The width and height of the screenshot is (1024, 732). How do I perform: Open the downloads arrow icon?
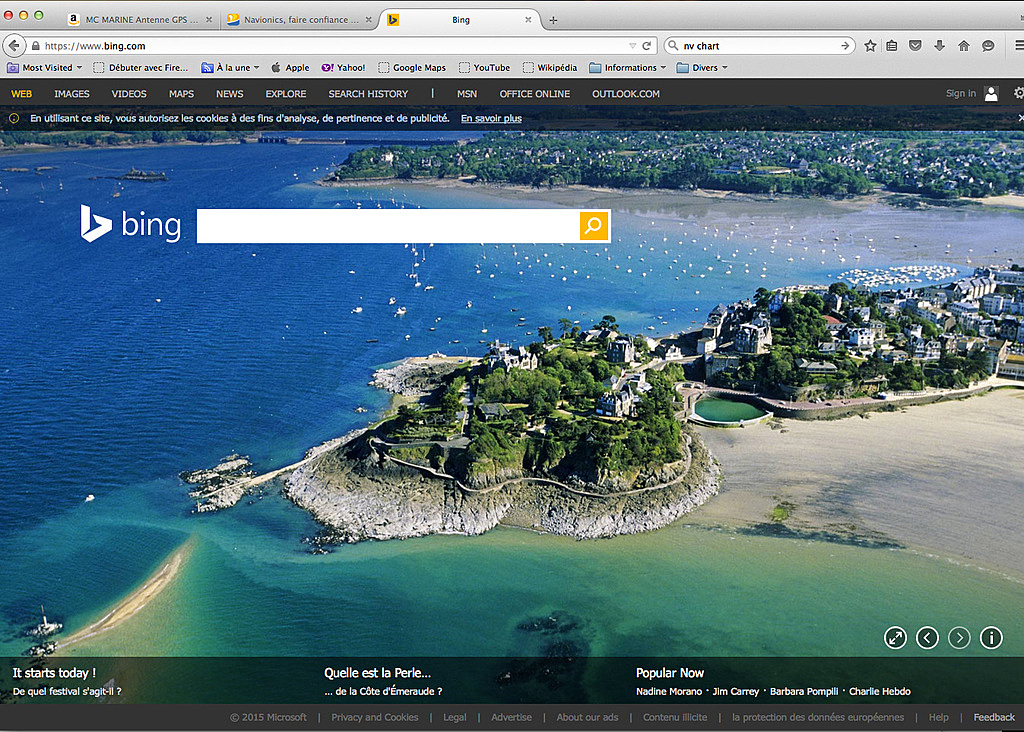939,46
